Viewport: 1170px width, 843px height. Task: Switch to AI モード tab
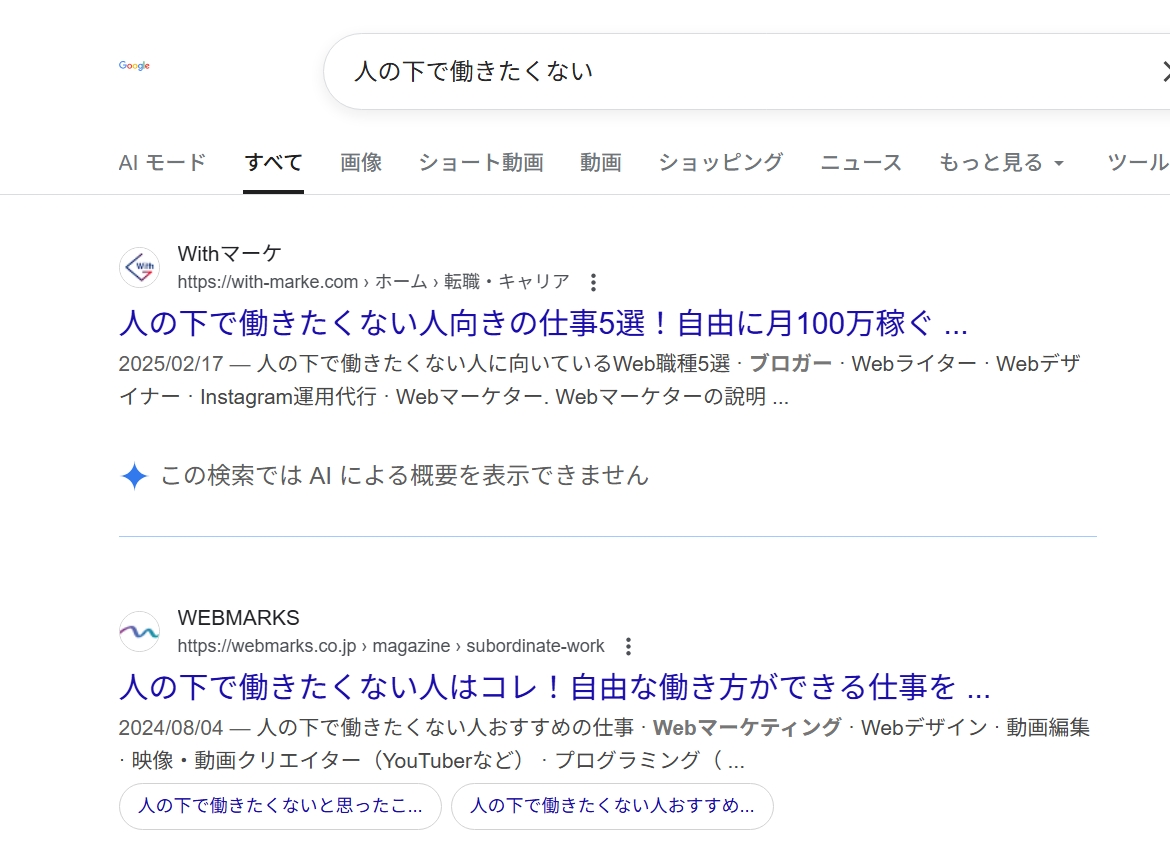[162, 162]
